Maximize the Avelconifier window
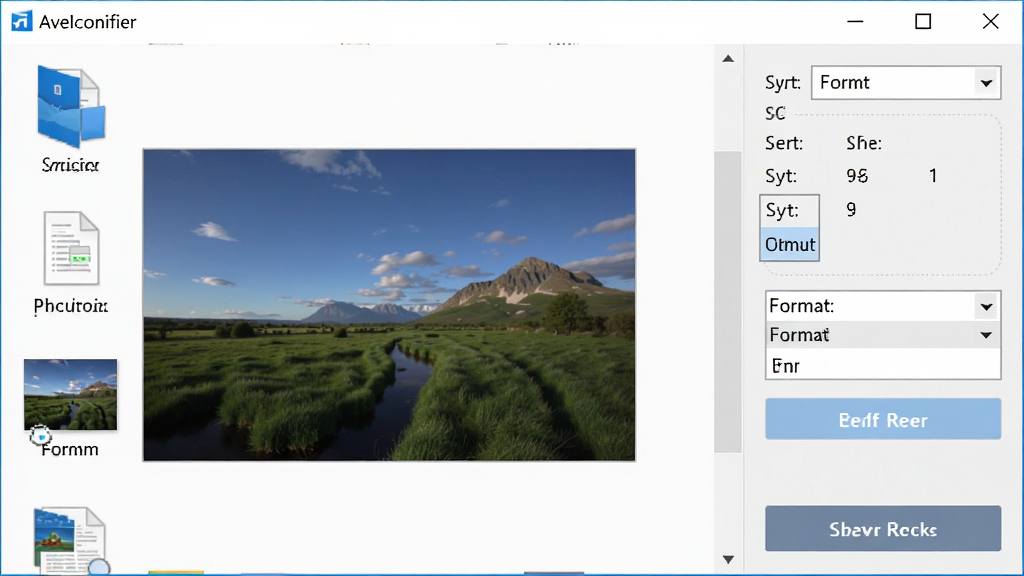1024x576 pixels. [x=923, y=22]
